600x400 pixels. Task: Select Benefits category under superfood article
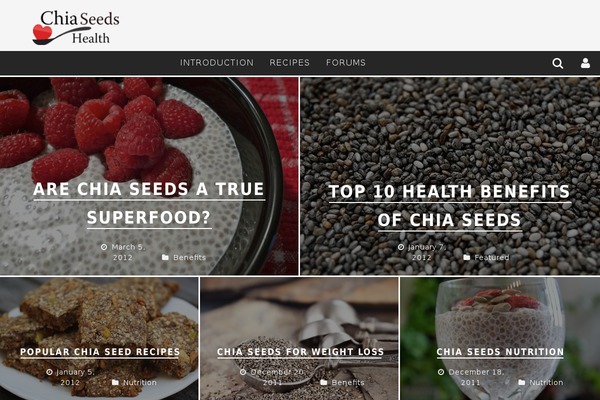[189, 258]
